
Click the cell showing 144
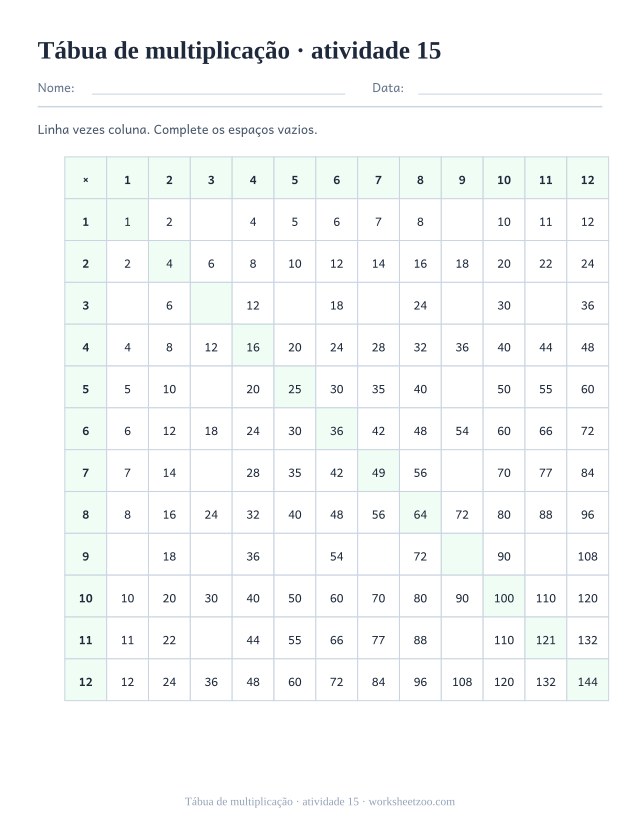pos(587,681)
